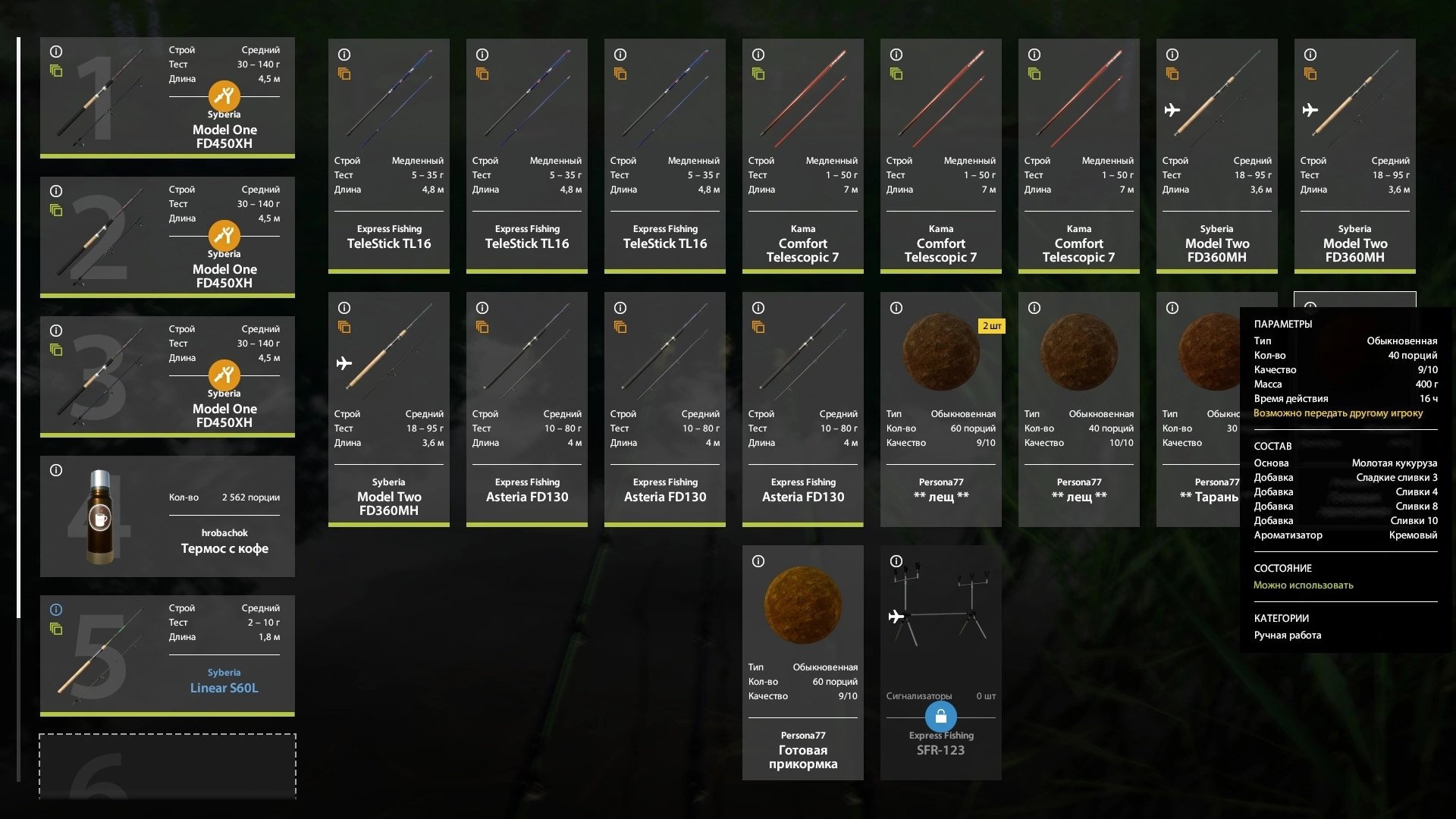Click airplane icon on the SFR-123 card
The image size is (1456, 819).
[x=896, y=616]
